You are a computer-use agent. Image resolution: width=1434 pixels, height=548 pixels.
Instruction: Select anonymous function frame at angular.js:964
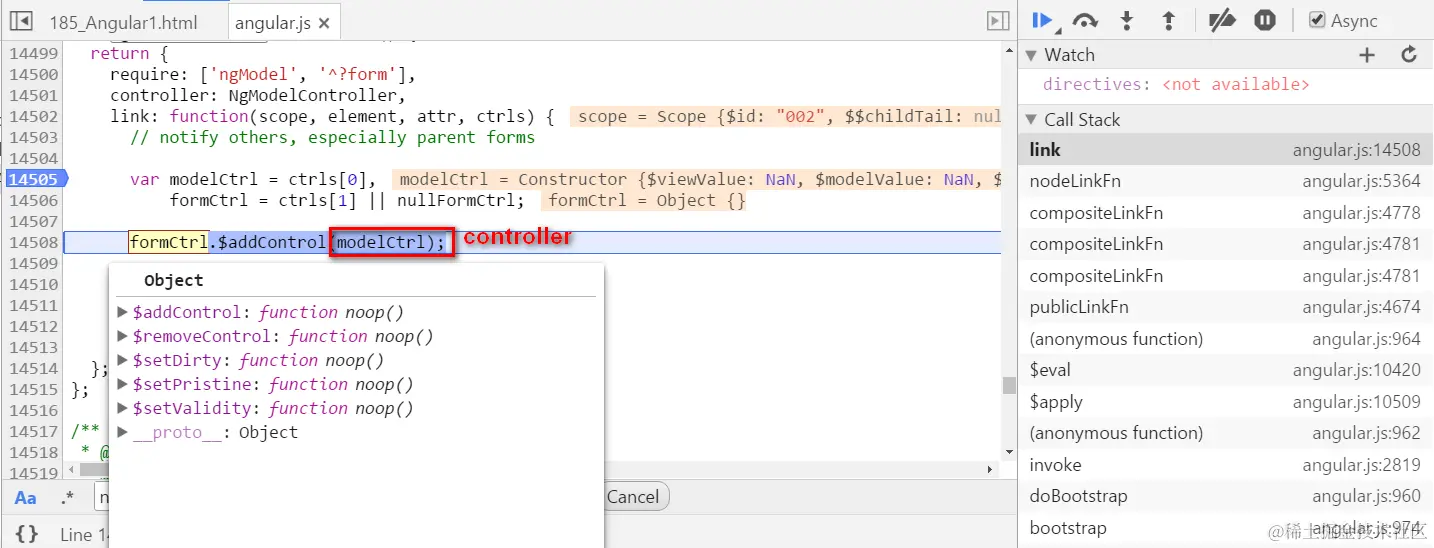1225,339
